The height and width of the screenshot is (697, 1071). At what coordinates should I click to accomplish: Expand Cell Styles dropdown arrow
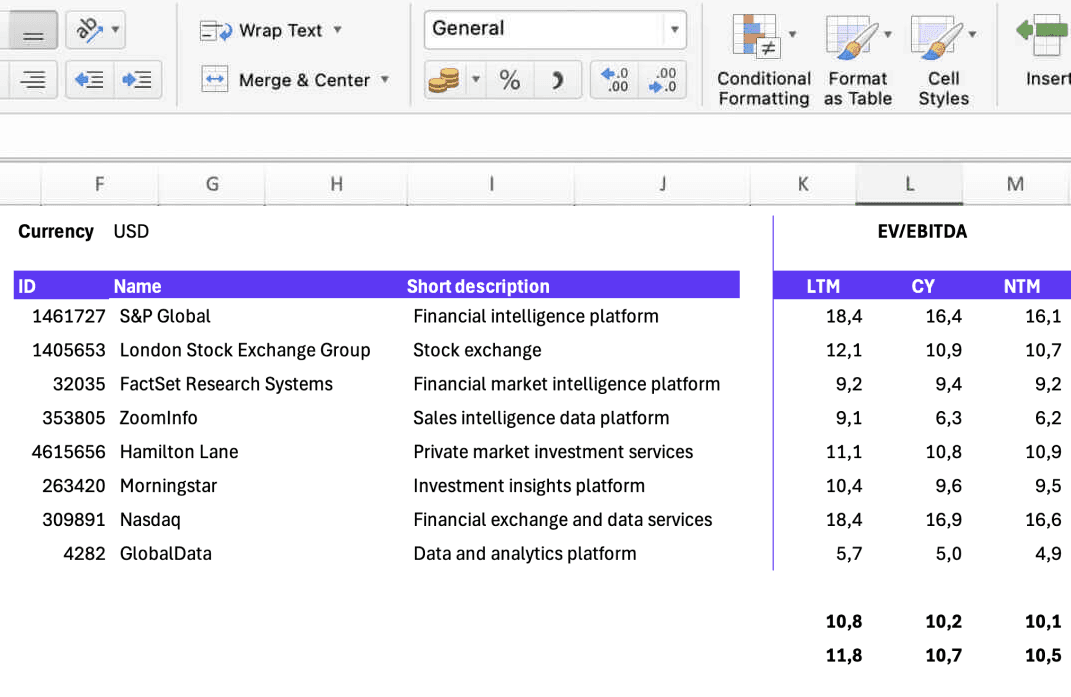point(973,33)
